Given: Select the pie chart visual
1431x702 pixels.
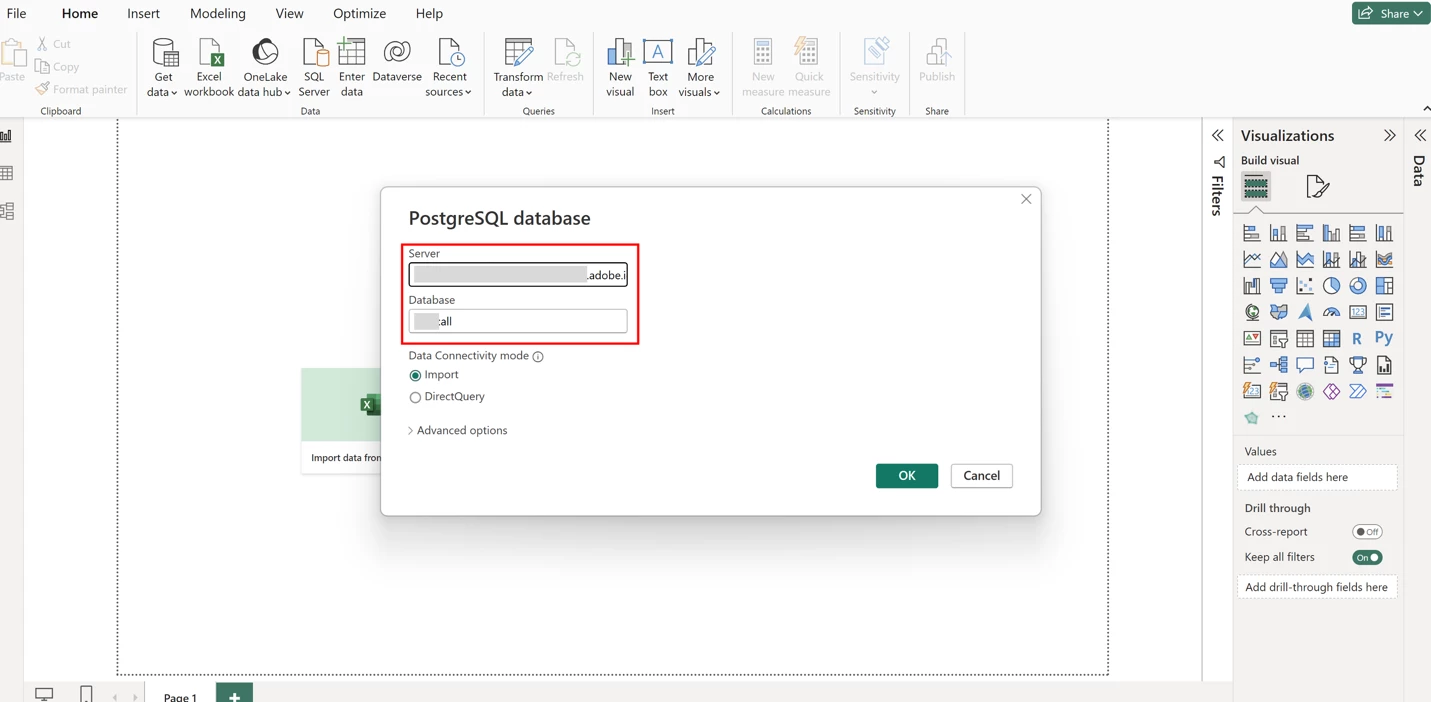Looking at the screenshot, I should pos(1331,286).
